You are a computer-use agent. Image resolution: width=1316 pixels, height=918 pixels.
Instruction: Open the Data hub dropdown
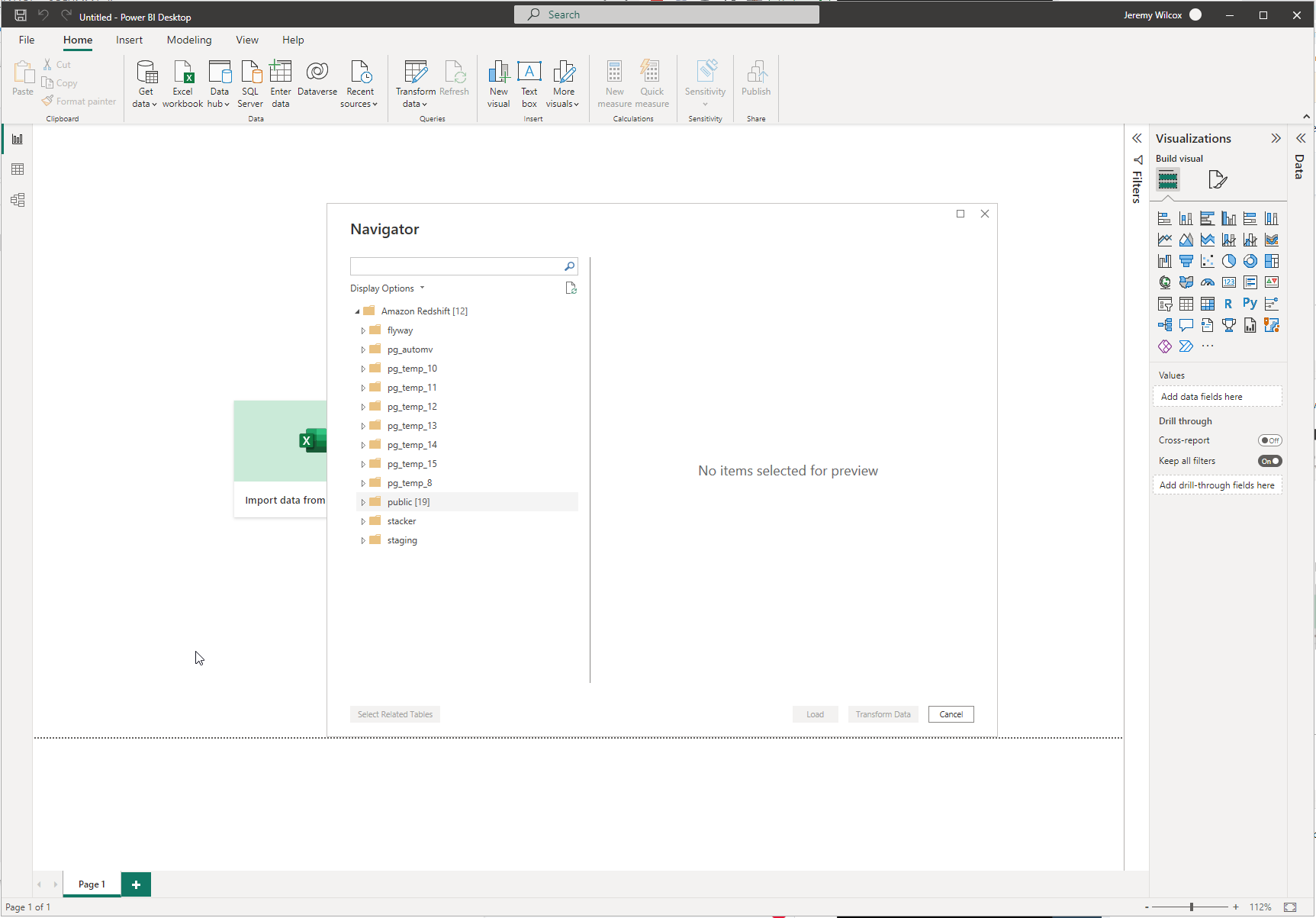click(x=219, y=84)
